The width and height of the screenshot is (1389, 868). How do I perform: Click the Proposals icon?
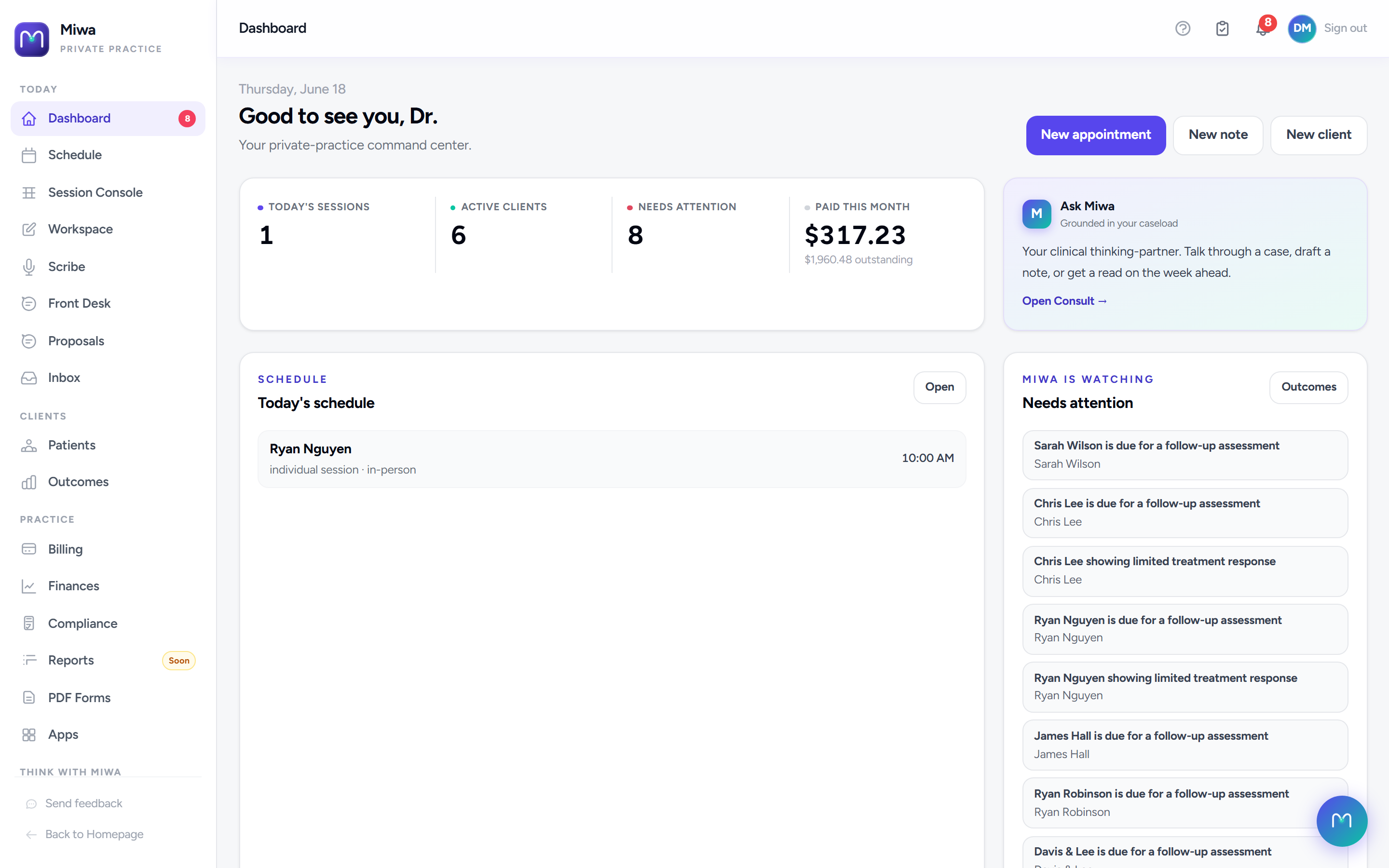point(29,341)
